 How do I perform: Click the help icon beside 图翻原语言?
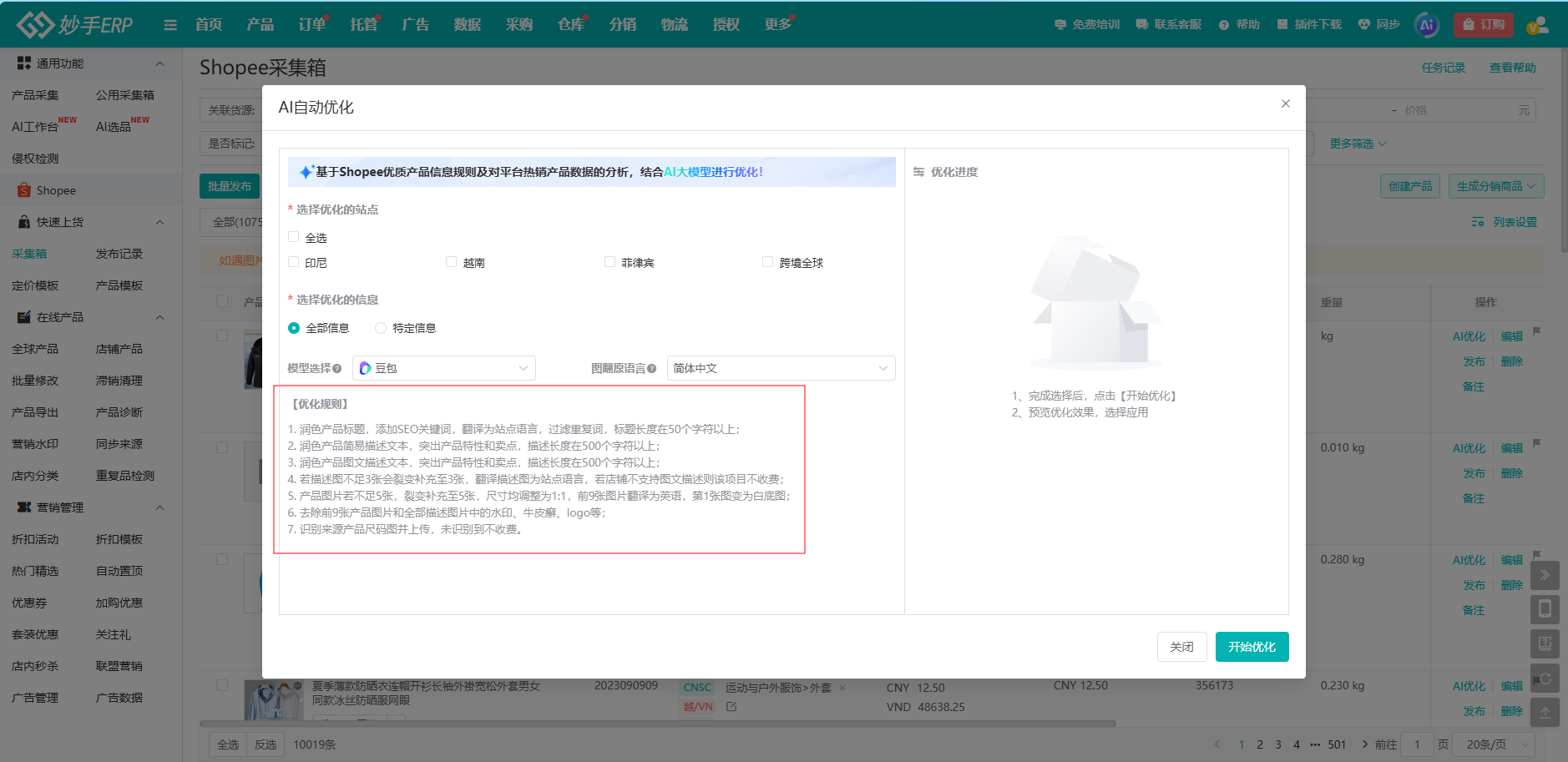pos(651,368)
